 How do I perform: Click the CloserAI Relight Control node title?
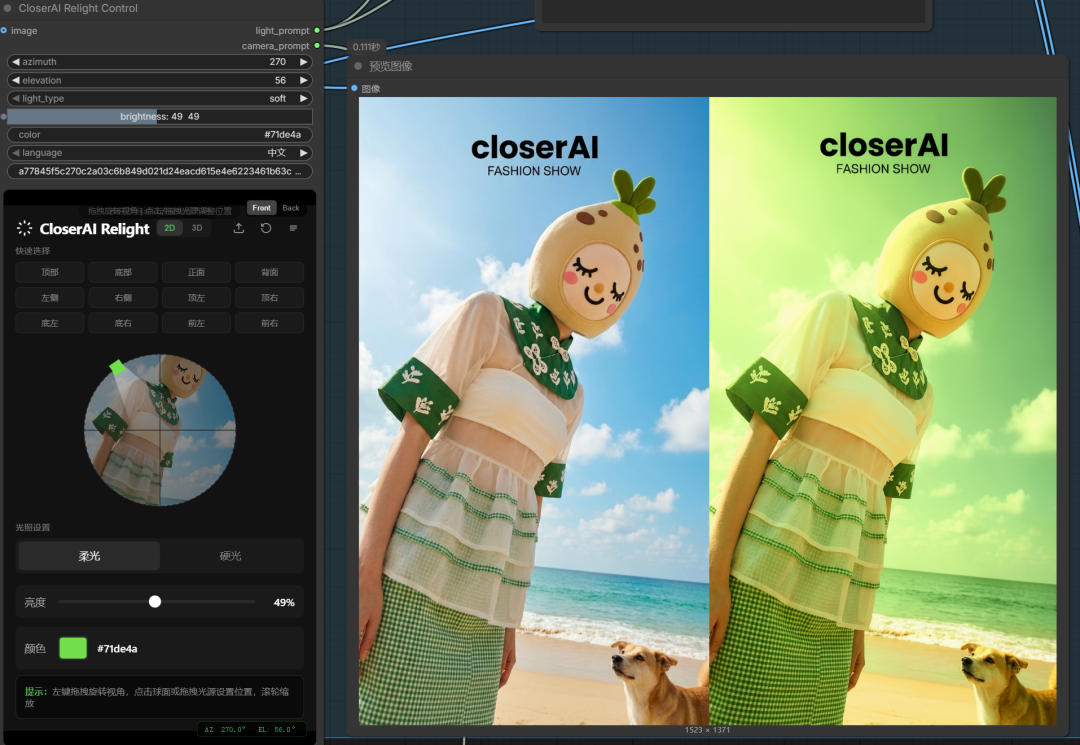(x=78, y=8)
